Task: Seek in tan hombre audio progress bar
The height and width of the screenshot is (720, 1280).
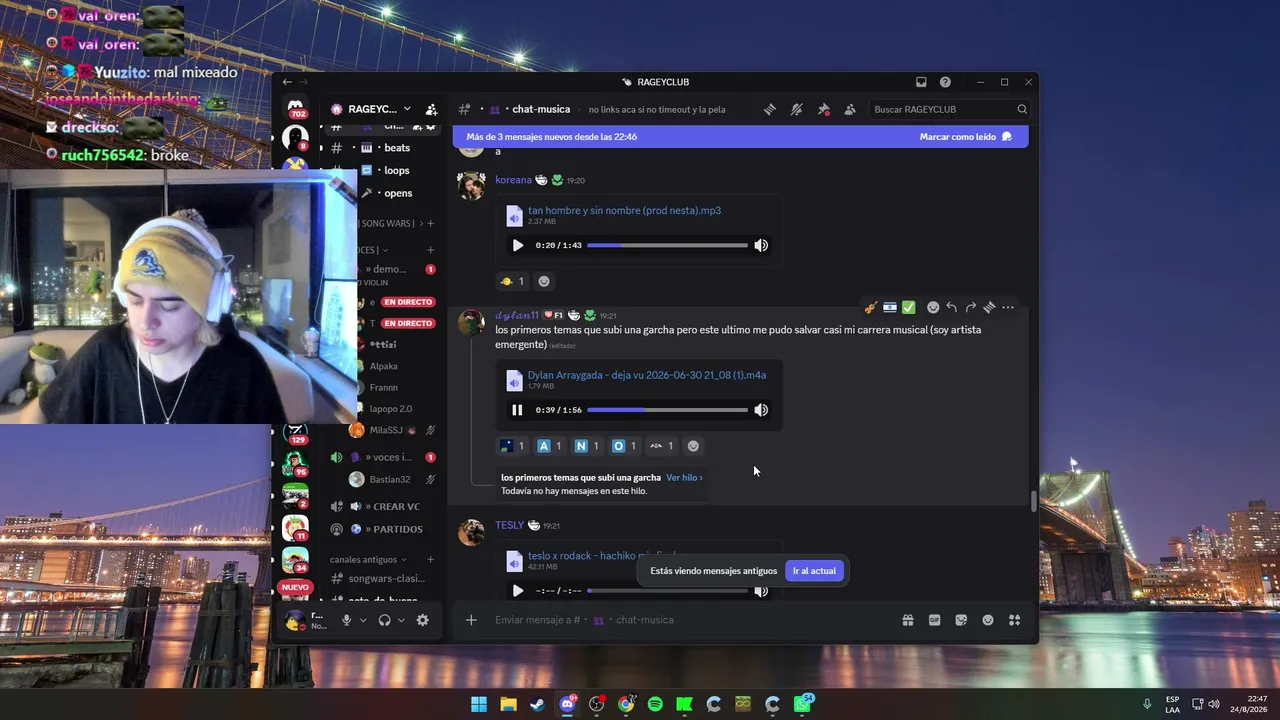Action: coord(667,245)
